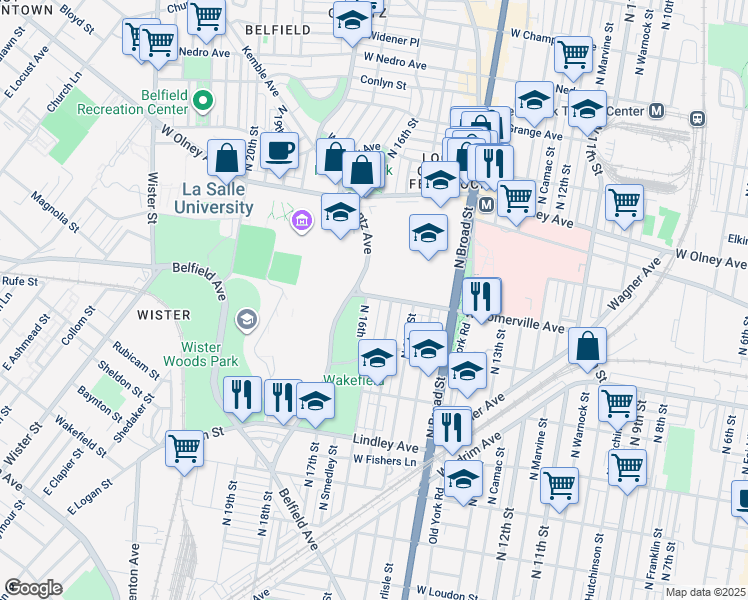Open the school marker right of the museum pin
Viewport: 748px width, 600px height.
(x=341, y=216)
